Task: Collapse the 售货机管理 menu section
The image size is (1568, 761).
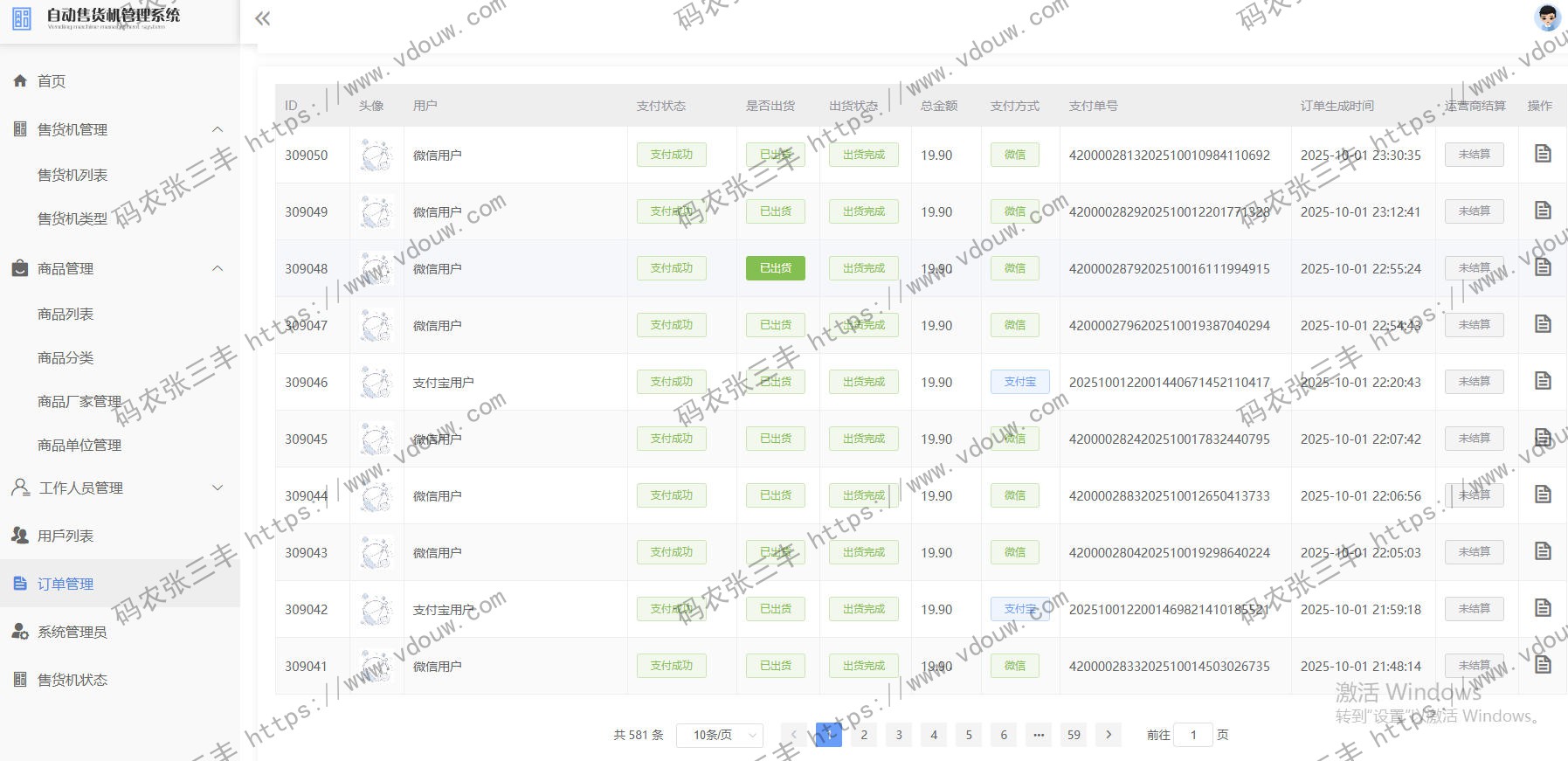Action: [218, 129]
